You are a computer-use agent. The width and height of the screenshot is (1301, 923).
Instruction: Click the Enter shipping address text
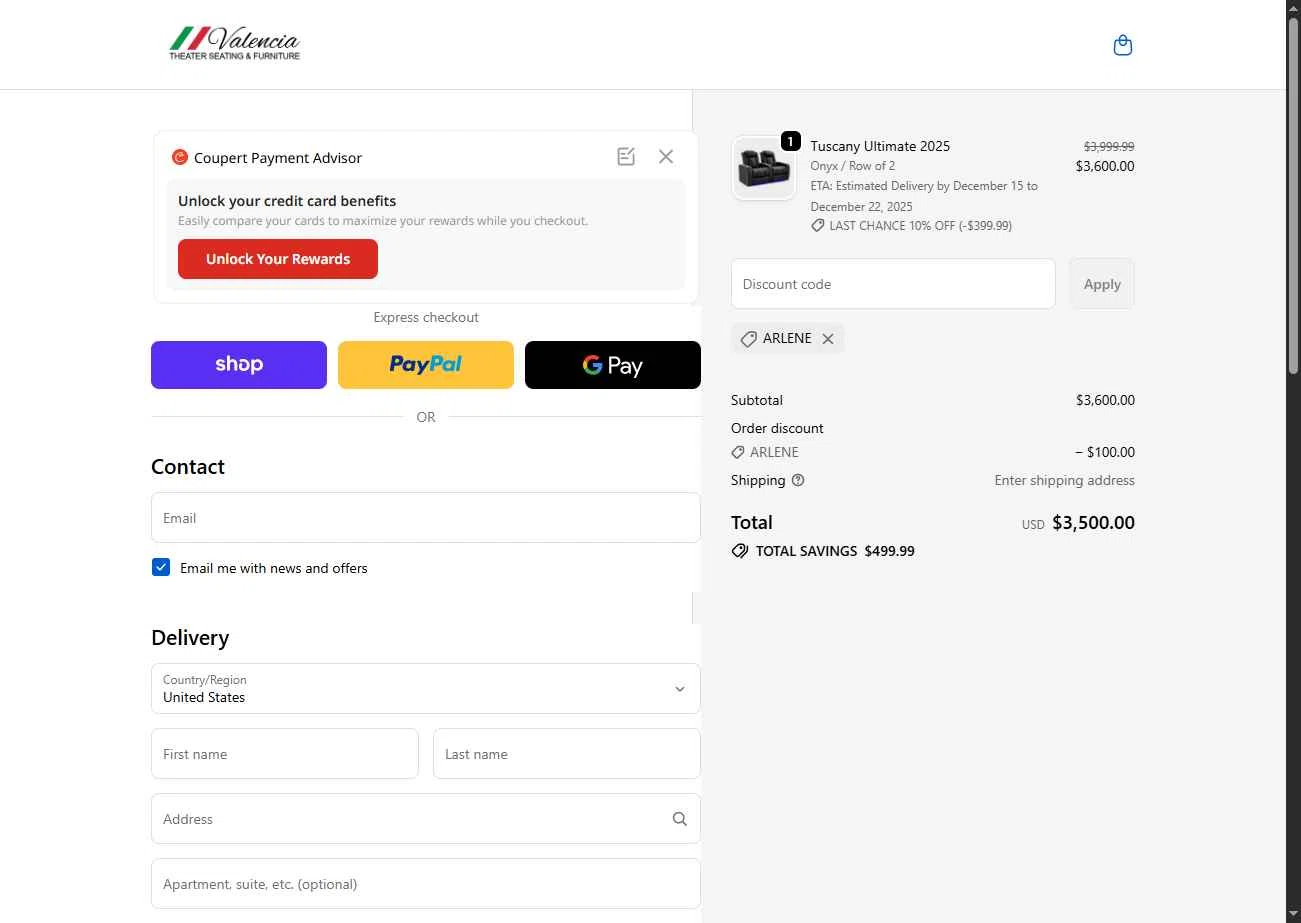(1064, 480)
